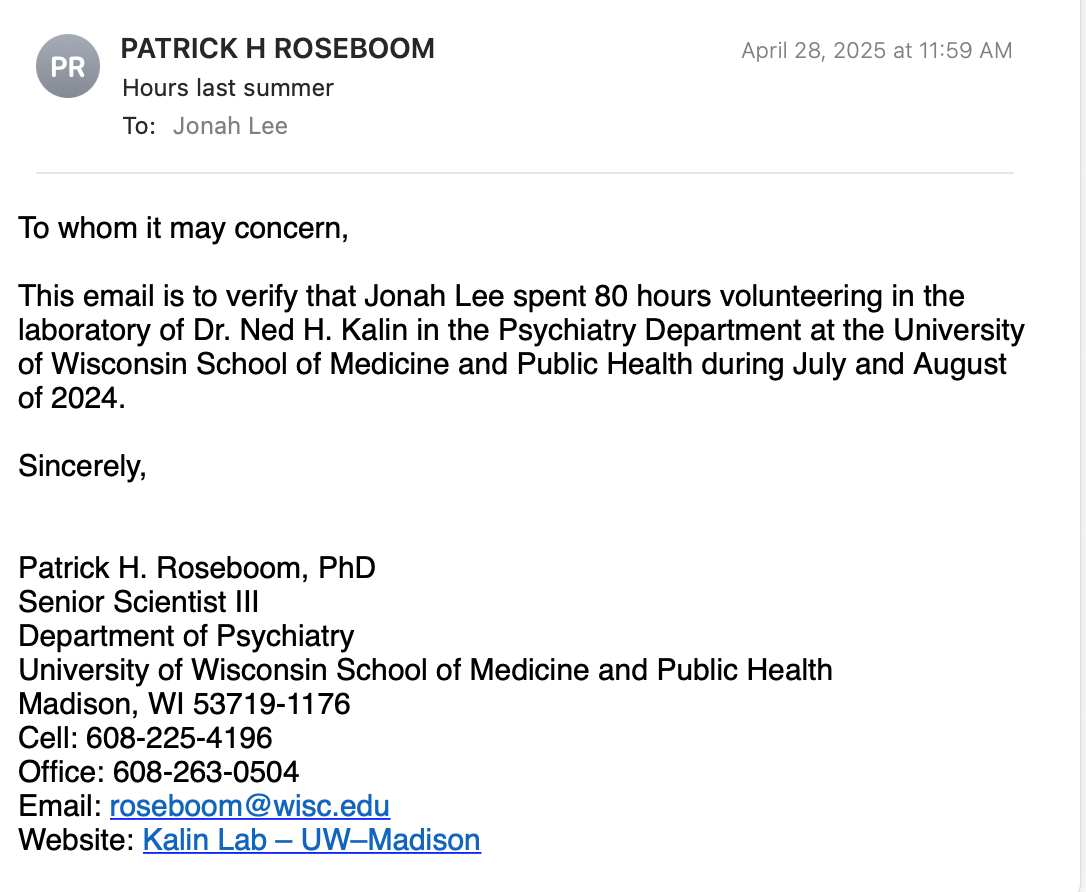Click the Sincerely closing line
This screenshot has width=1086, height=892.
coord(83,466)
